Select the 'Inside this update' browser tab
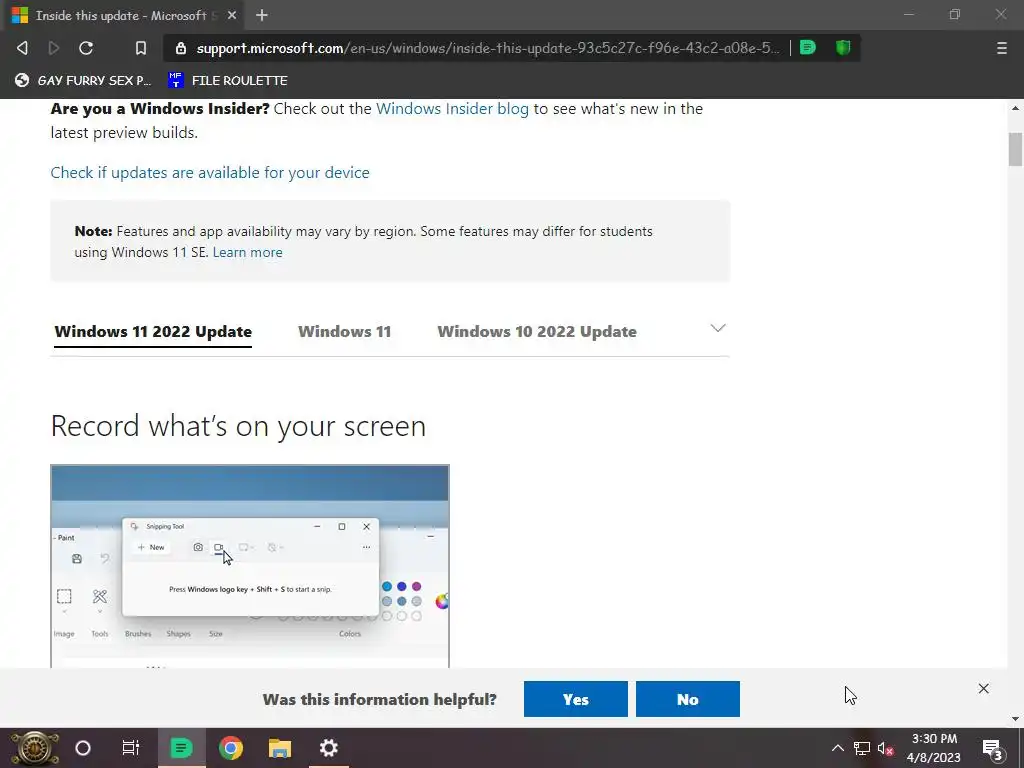 124,15
